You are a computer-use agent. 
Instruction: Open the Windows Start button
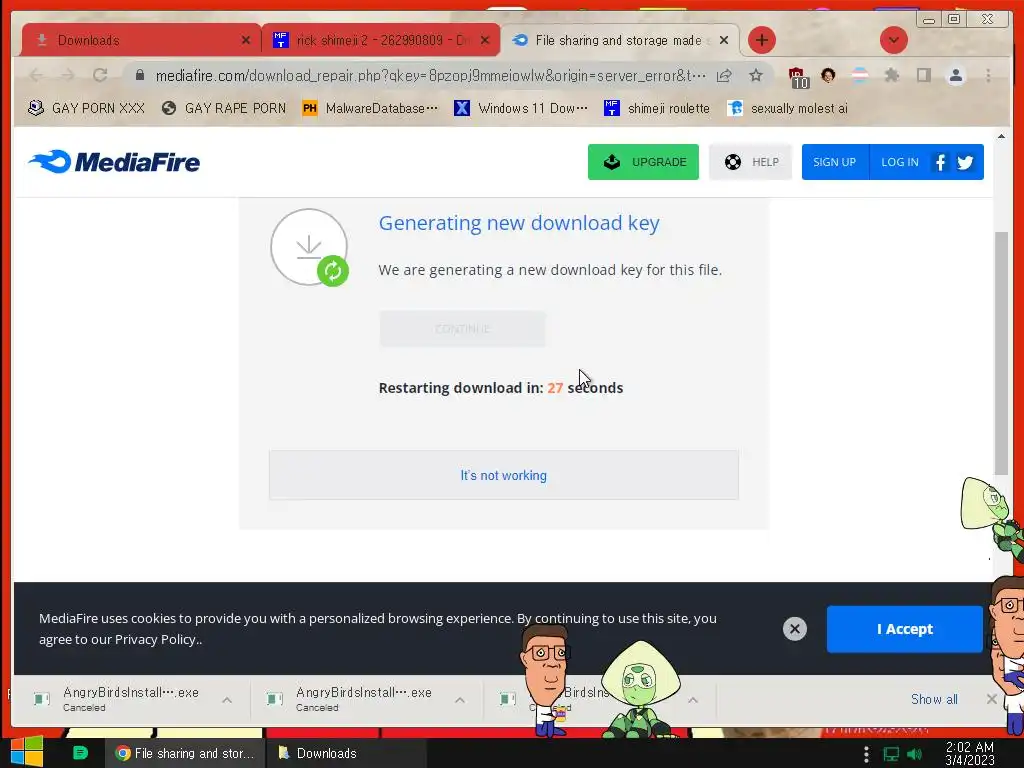[x=27, y=752]
